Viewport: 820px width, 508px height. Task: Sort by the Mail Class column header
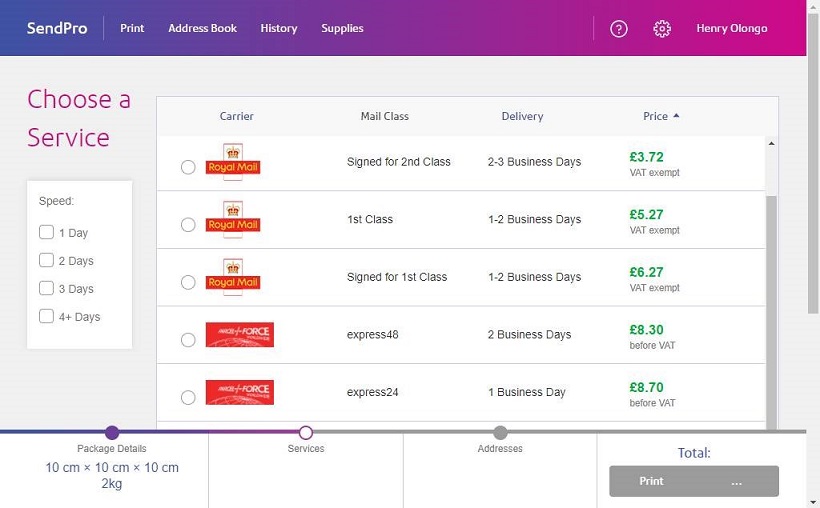tap(384, 116)
